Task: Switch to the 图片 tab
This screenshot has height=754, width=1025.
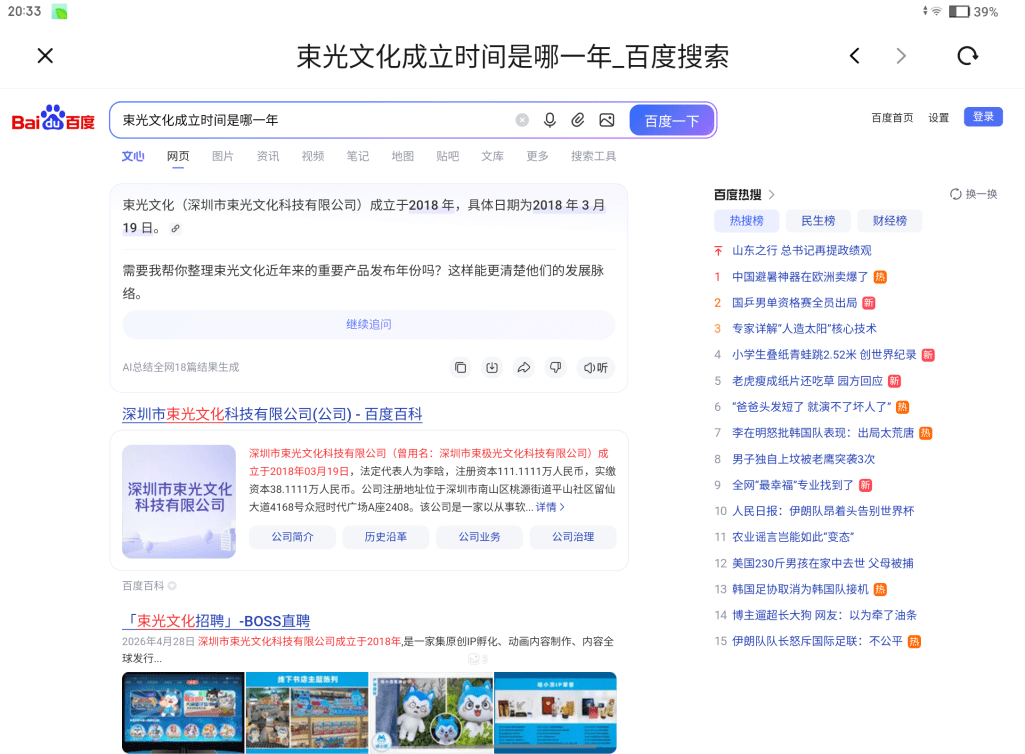Action: coord(223,156)
